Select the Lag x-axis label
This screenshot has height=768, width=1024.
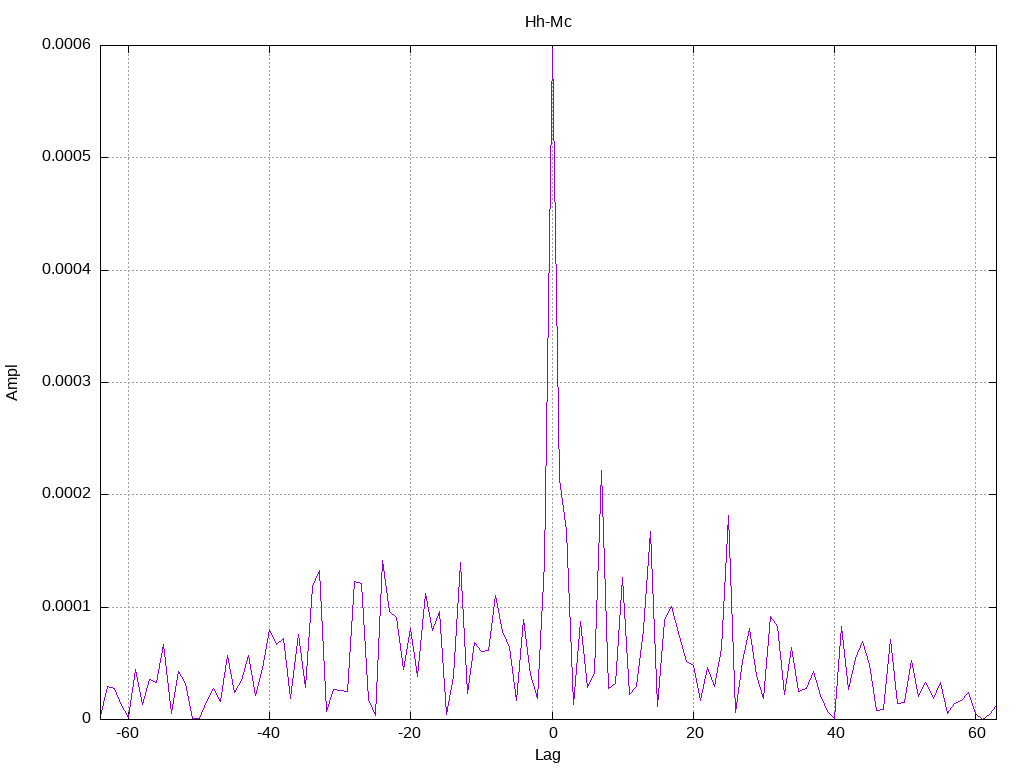click(x=547, y=755)
